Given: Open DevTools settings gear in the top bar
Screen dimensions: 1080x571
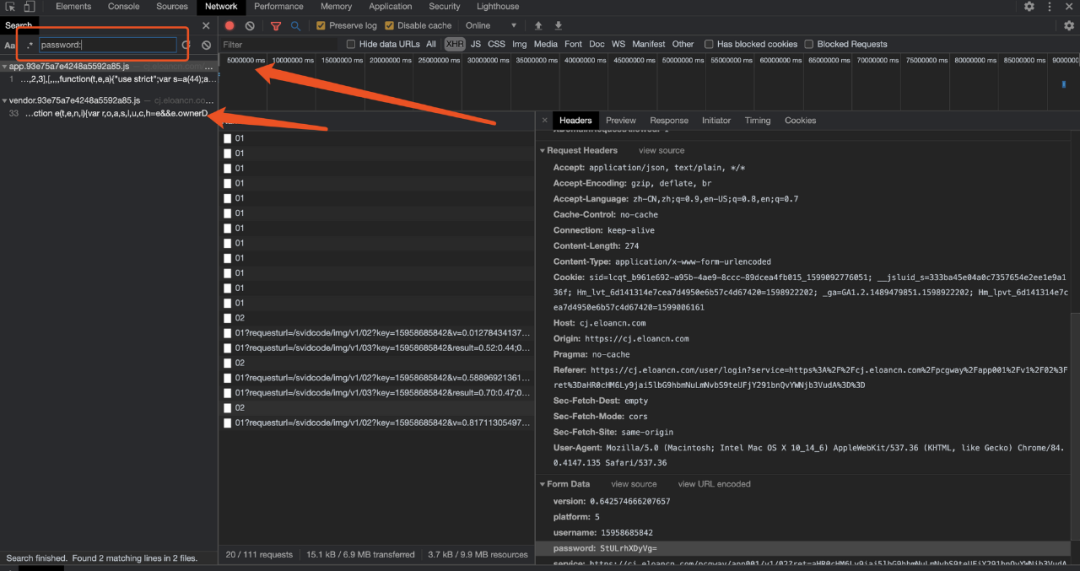Looking at the screenshot, I should click(x=1028, y=6).
